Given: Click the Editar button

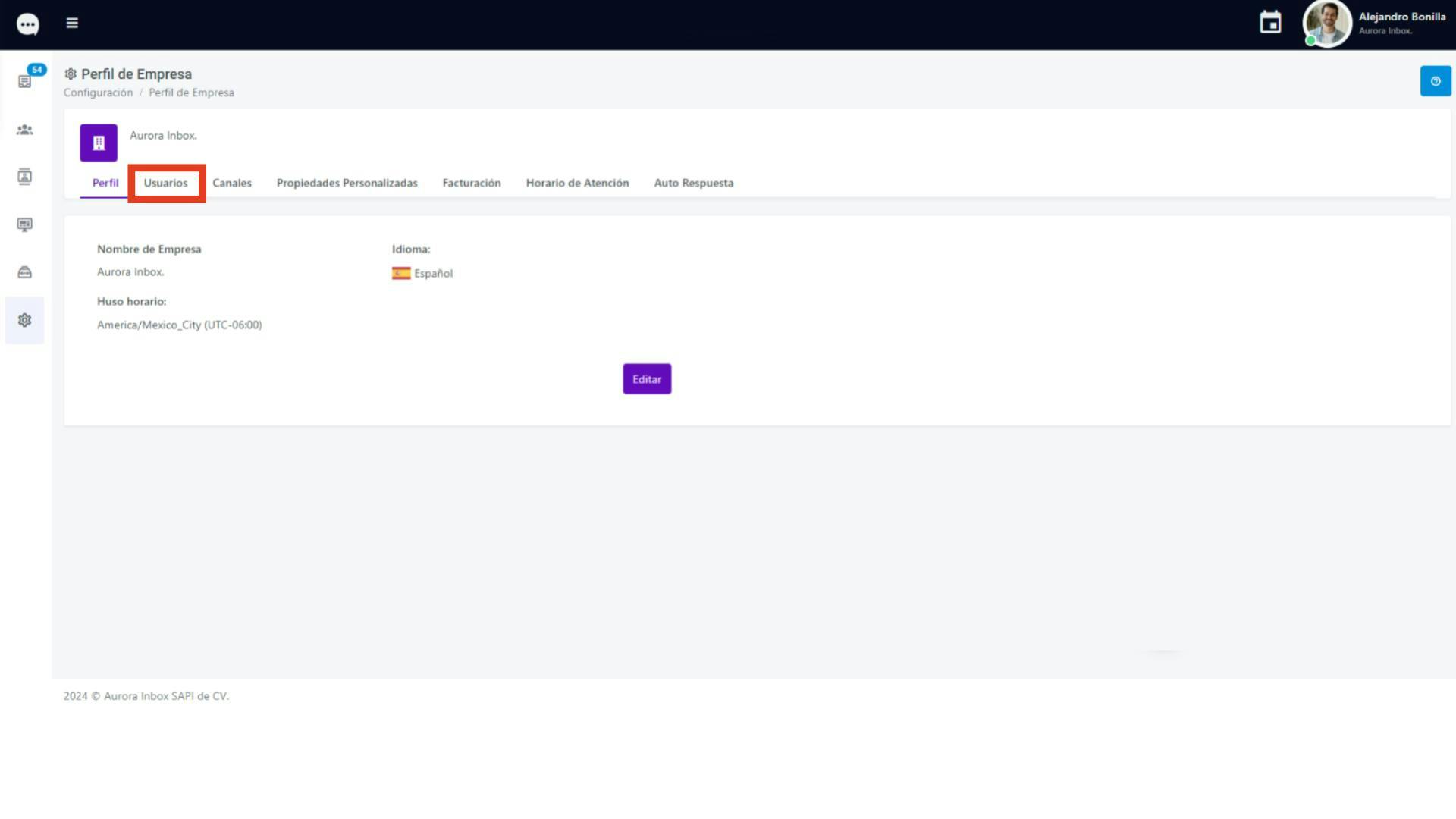Looking at the screenshot, I should (x=647, y=379).
